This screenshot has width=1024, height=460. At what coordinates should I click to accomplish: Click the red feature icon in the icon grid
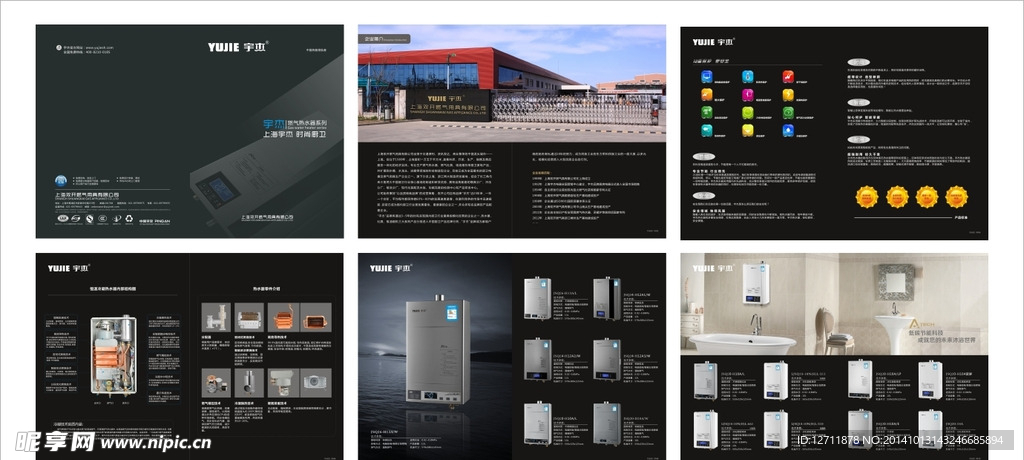click(x=788, y=77)
